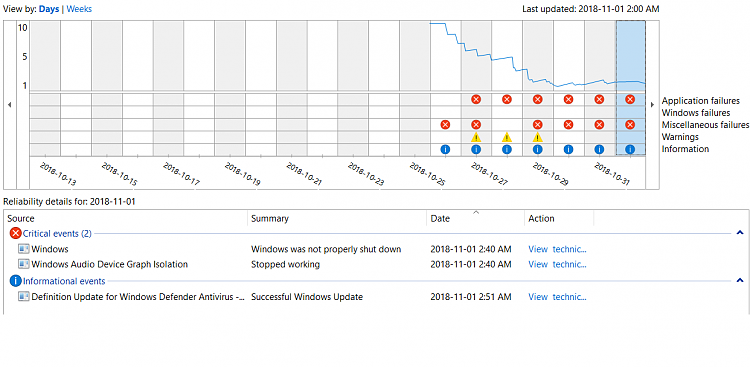Select the 'Informational events' group heading

[64, 281]
